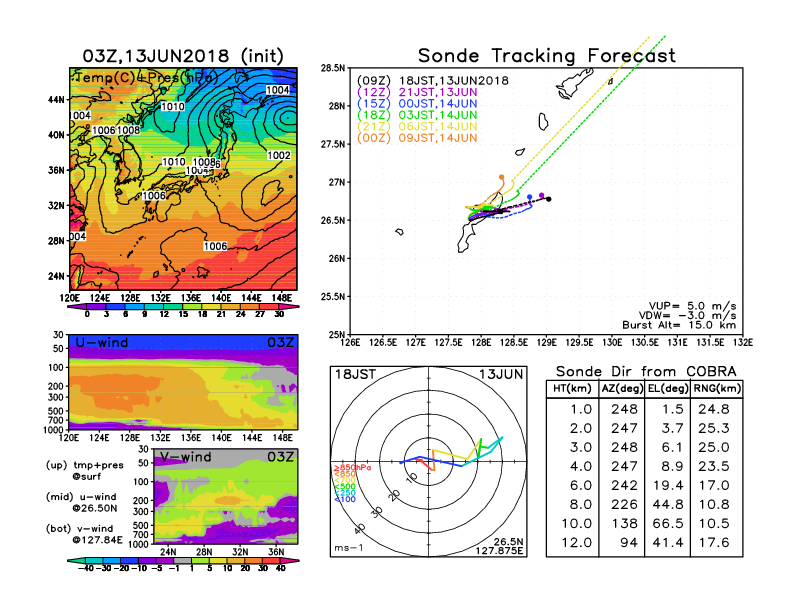Click the 'ms-1' units label
Image resolution: width=792 pixels, height=612 pixels.
point(349,548)
